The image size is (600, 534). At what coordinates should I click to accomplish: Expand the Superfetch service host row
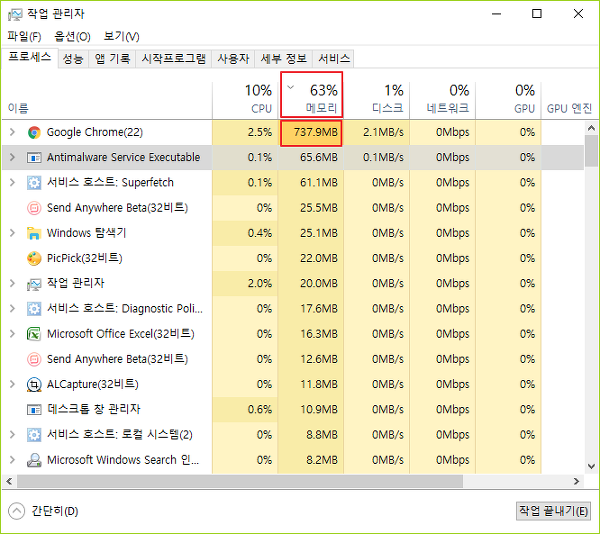12,182
